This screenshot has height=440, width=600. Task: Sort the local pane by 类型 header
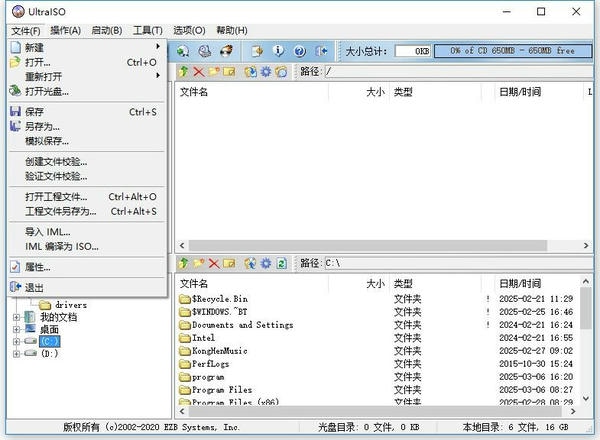click(x=435, y=284)
